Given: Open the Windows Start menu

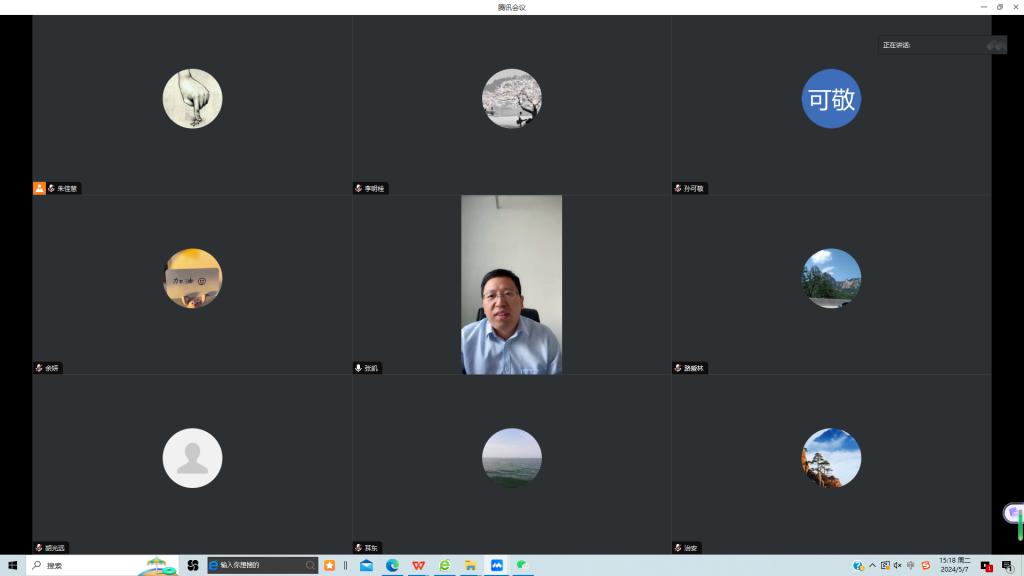Looking at the screenshot, I should tap(13, 565).
